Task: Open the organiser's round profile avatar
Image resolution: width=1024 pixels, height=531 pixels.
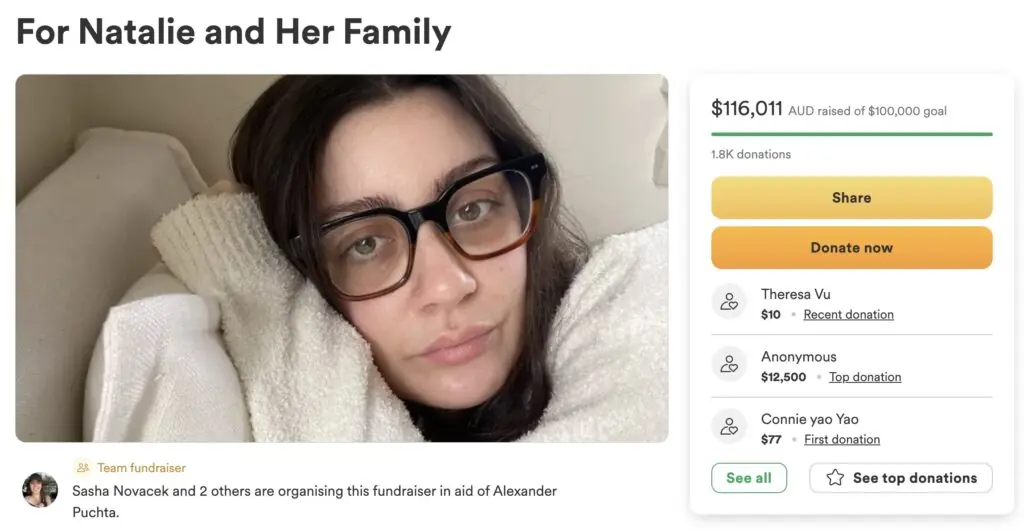Action: pos(40,490)
